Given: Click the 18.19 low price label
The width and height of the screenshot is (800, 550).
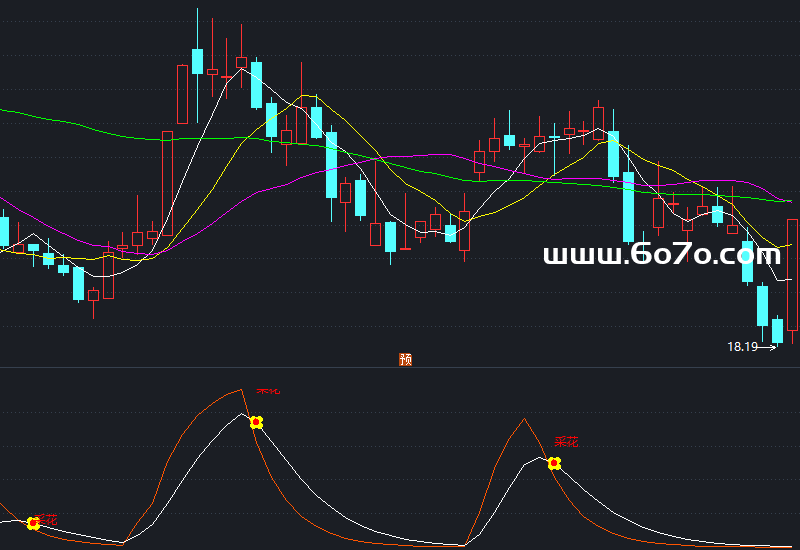Looking at the screenshot, I should [741, 347].
